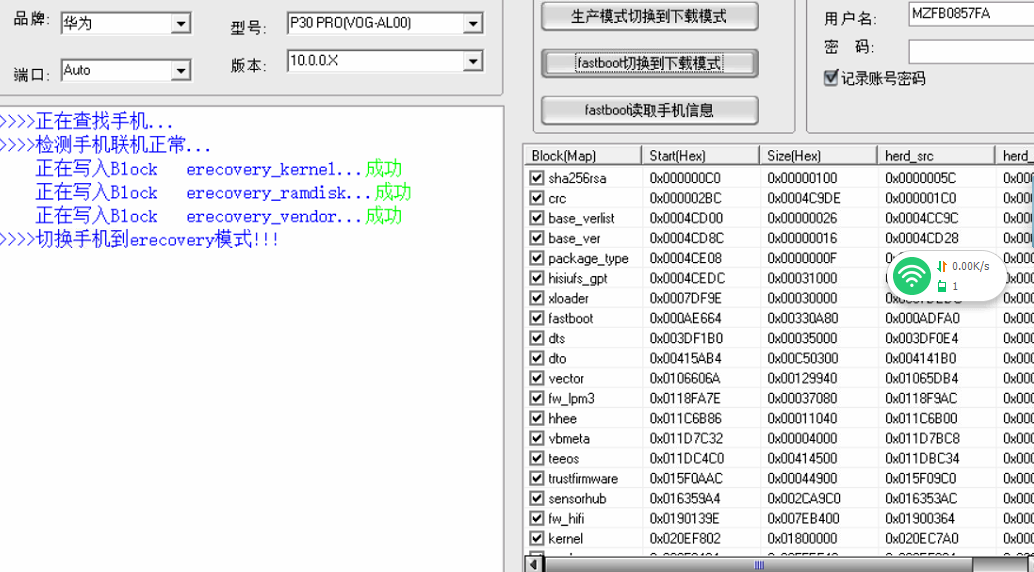Sort by Size(Hex) column header

pyautogui.click(x=818, y=156)
